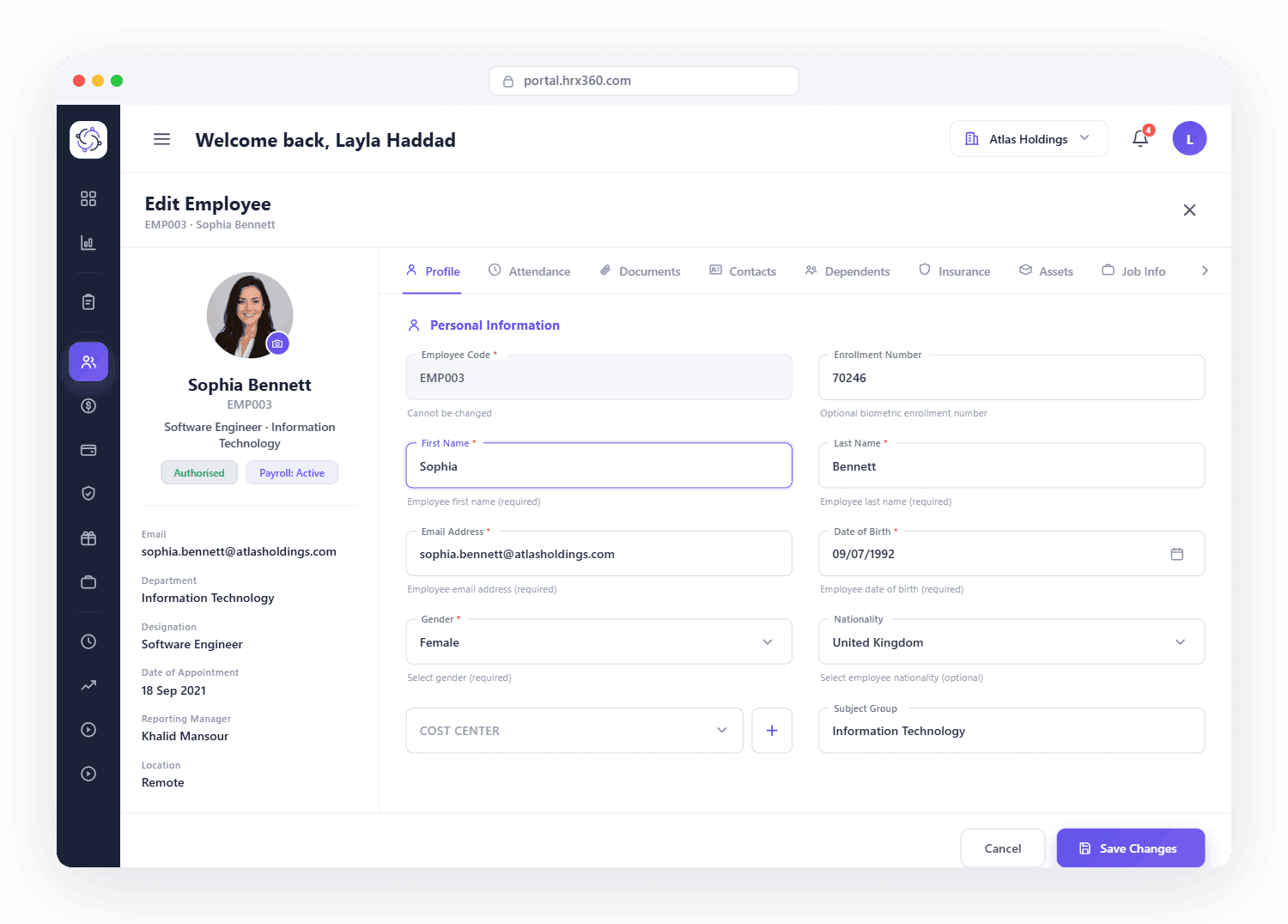Click the 'Cannot be changed' hint text

449,413
